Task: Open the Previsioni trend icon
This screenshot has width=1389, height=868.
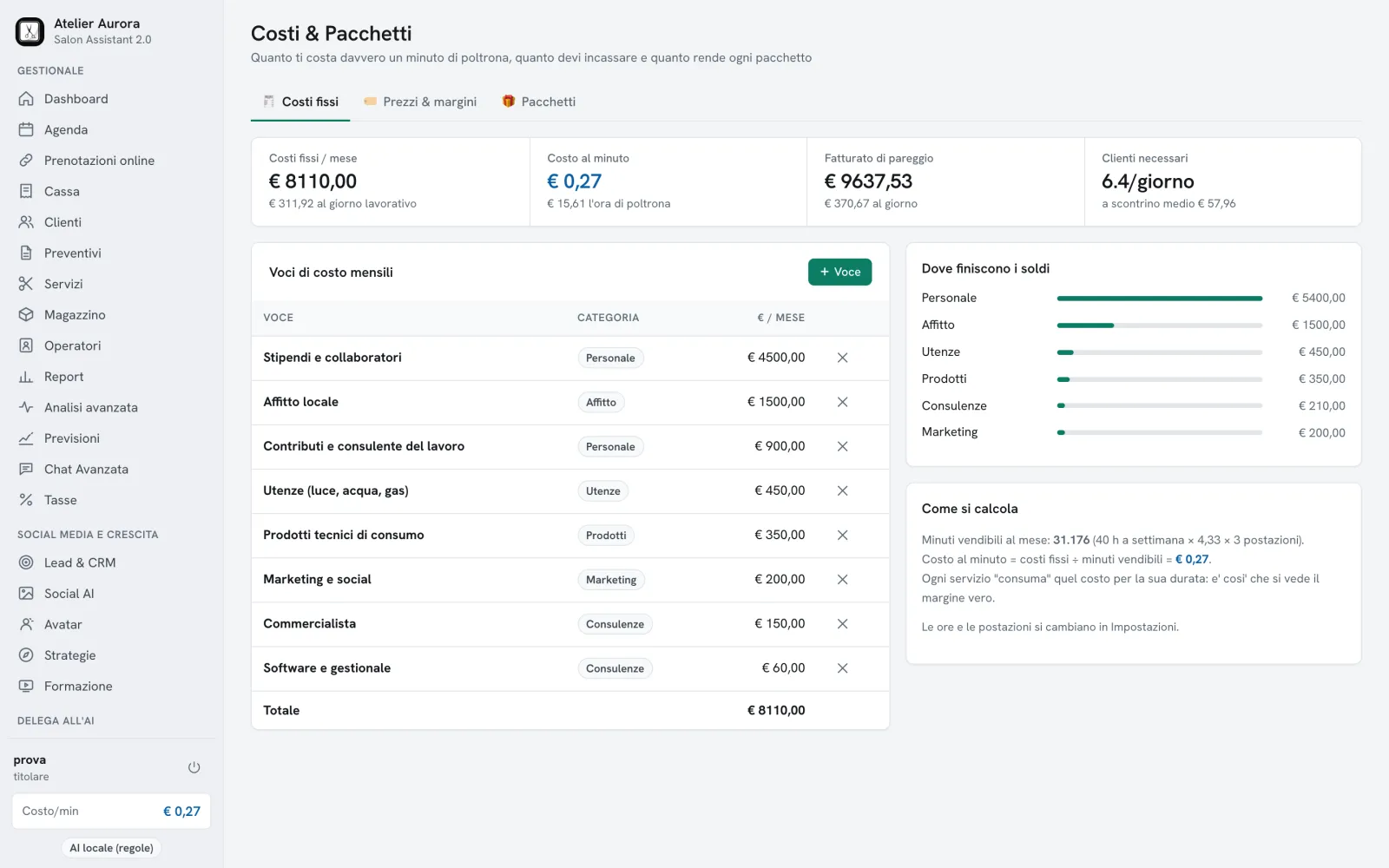Action: coord(26,438)
